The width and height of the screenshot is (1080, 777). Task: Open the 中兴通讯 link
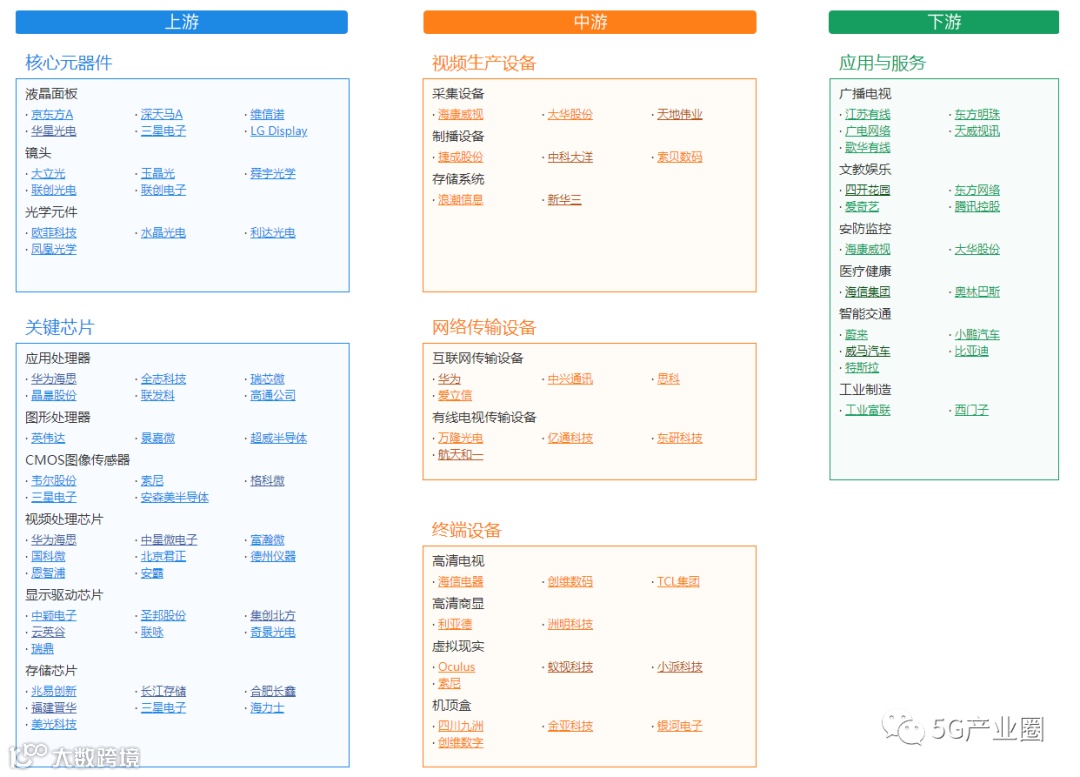click(570, 379)
